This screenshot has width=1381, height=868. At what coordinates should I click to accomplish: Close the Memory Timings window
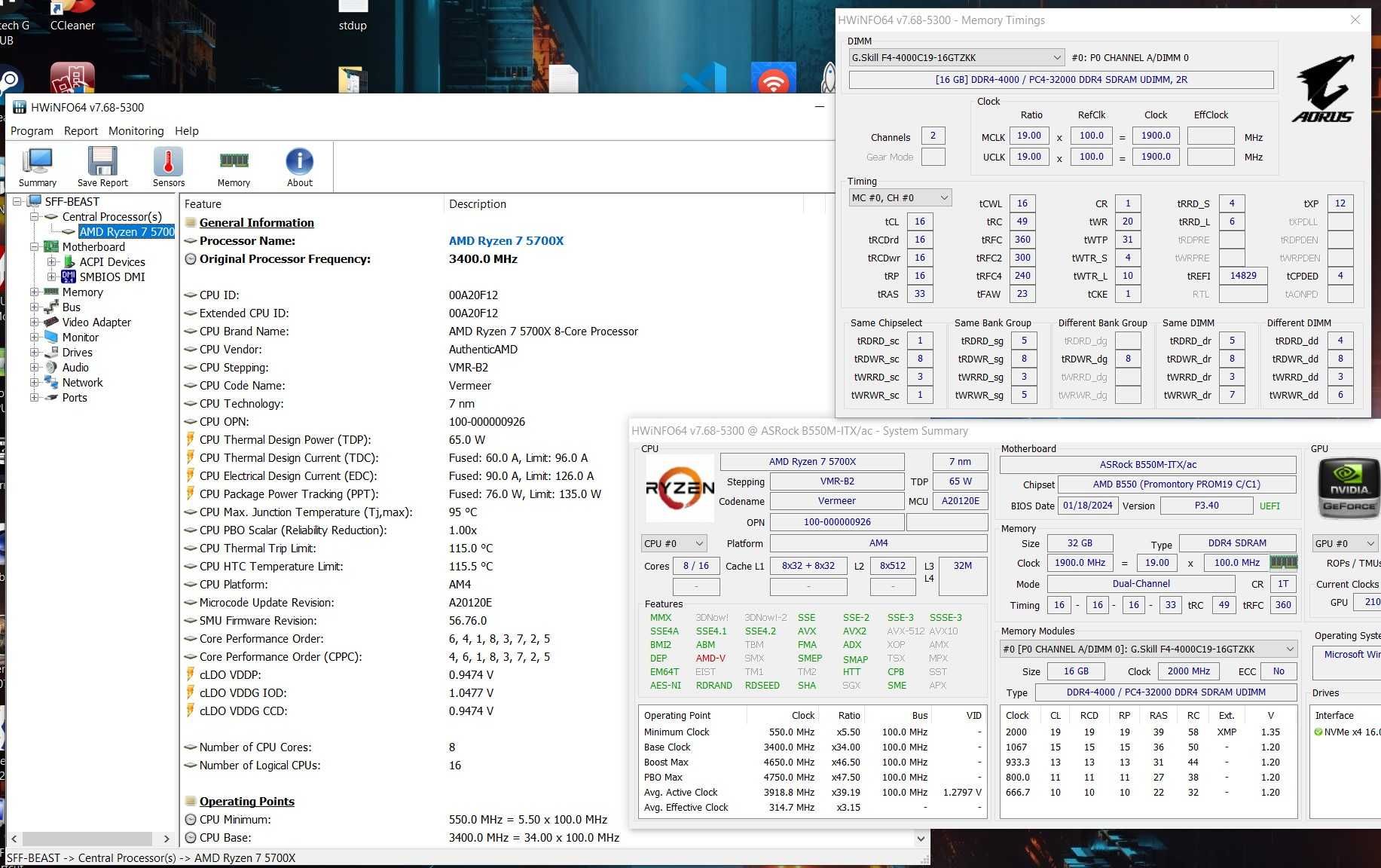(1355, 20)
